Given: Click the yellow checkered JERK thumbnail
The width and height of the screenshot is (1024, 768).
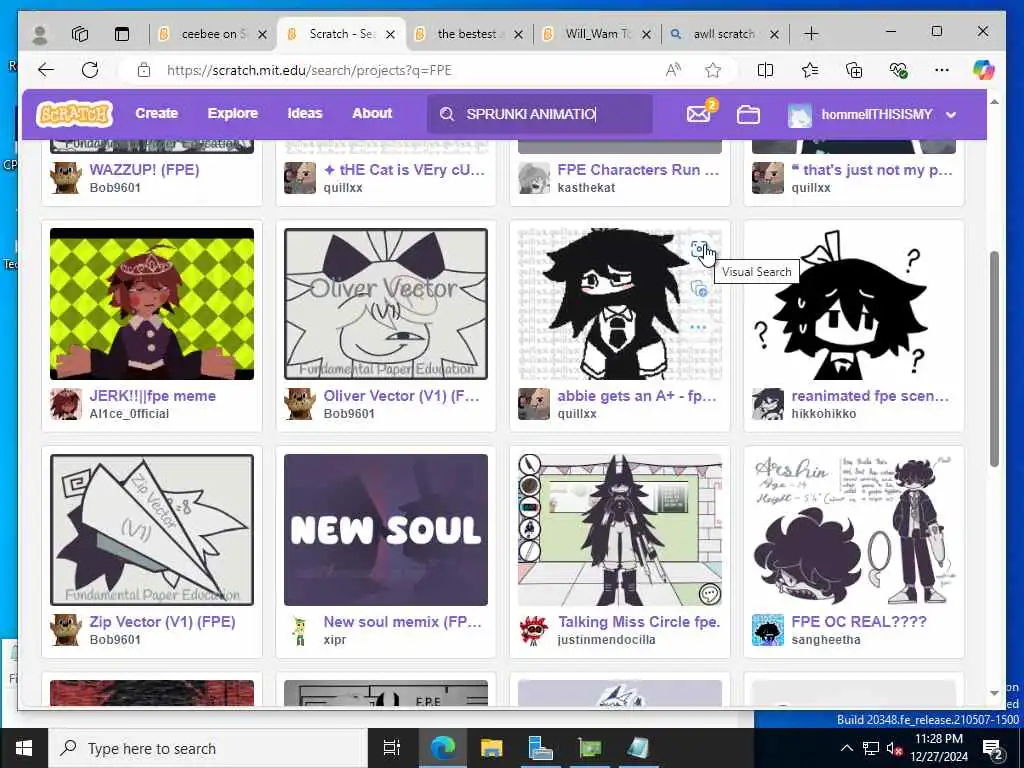Looking at the screenshot, I should tap(152, 304).
